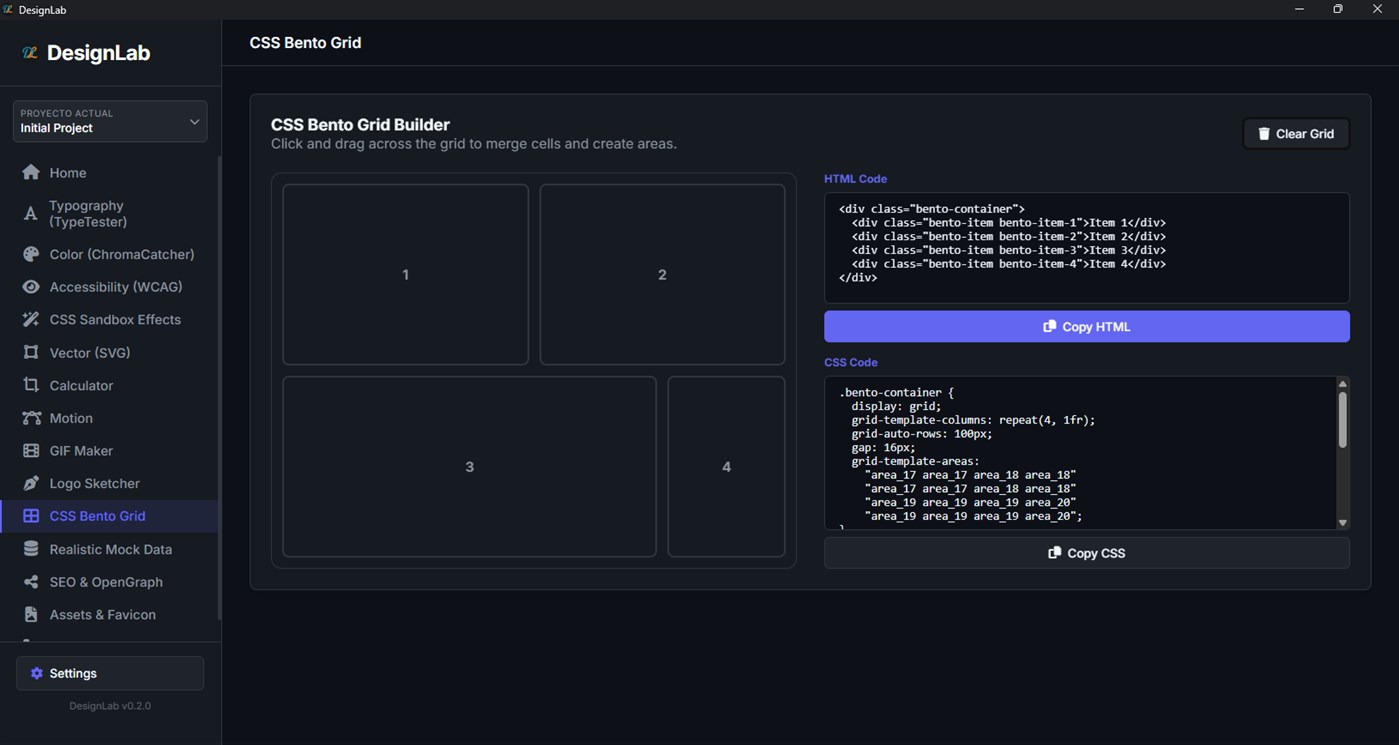This screenshot has width=1399, height=745.
Task: Click the Clear Grid button
Action: (x=1296, y=133)
